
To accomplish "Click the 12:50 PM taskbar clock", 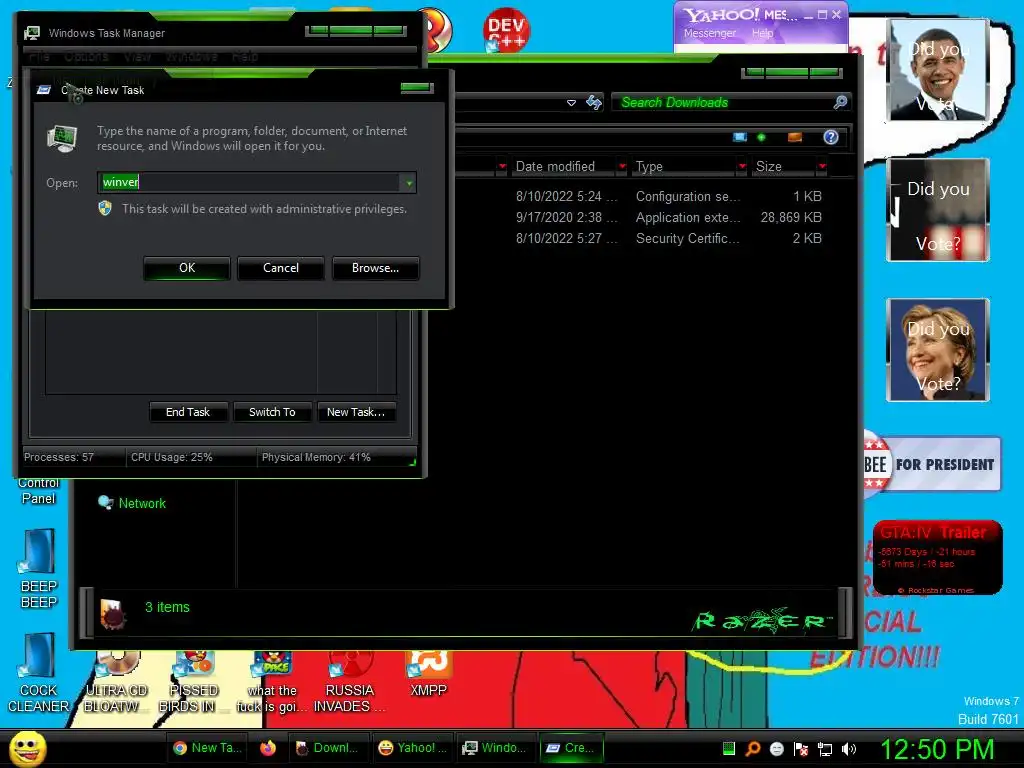I will click(x=937, y=749).
